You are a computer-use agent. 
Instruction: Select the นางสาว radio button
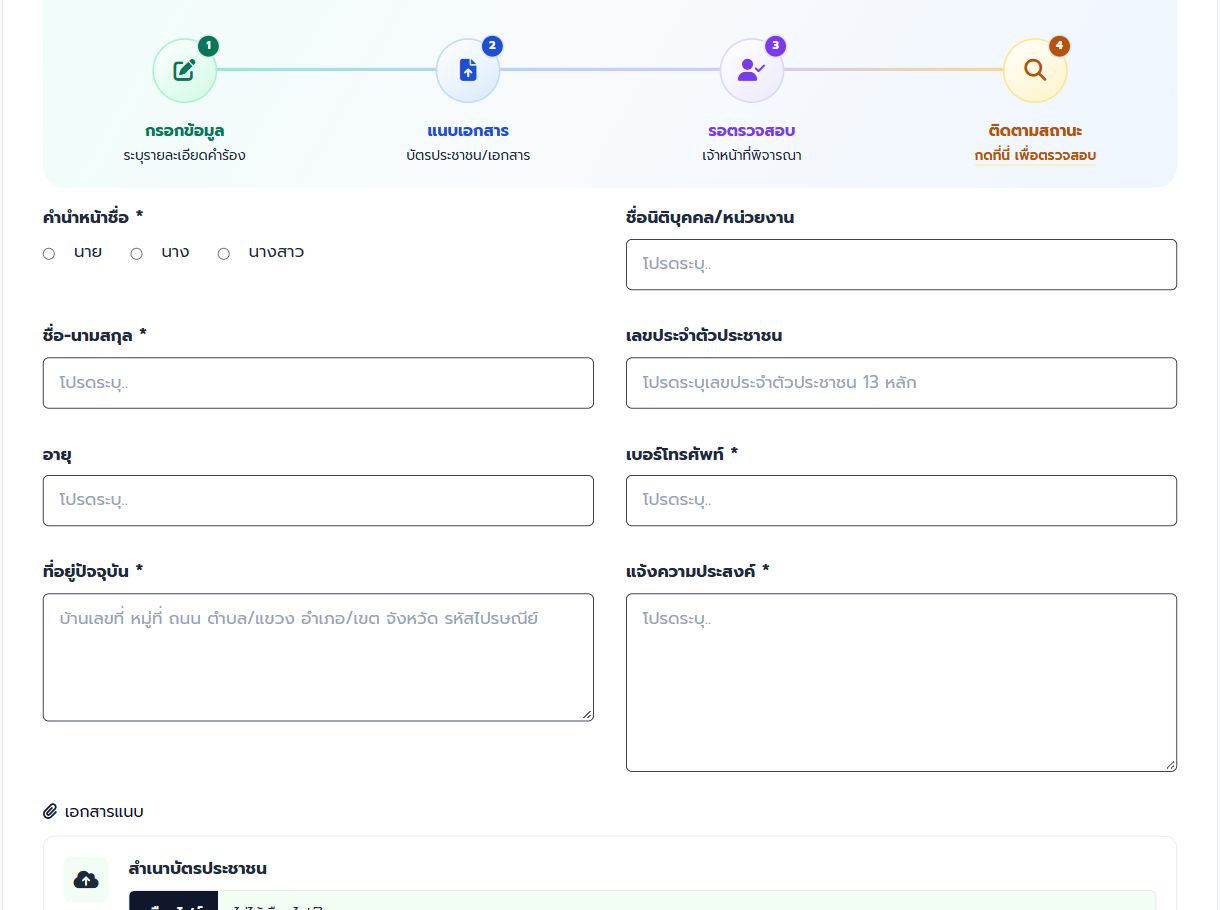pyautogui.click(x=224, y=254)
